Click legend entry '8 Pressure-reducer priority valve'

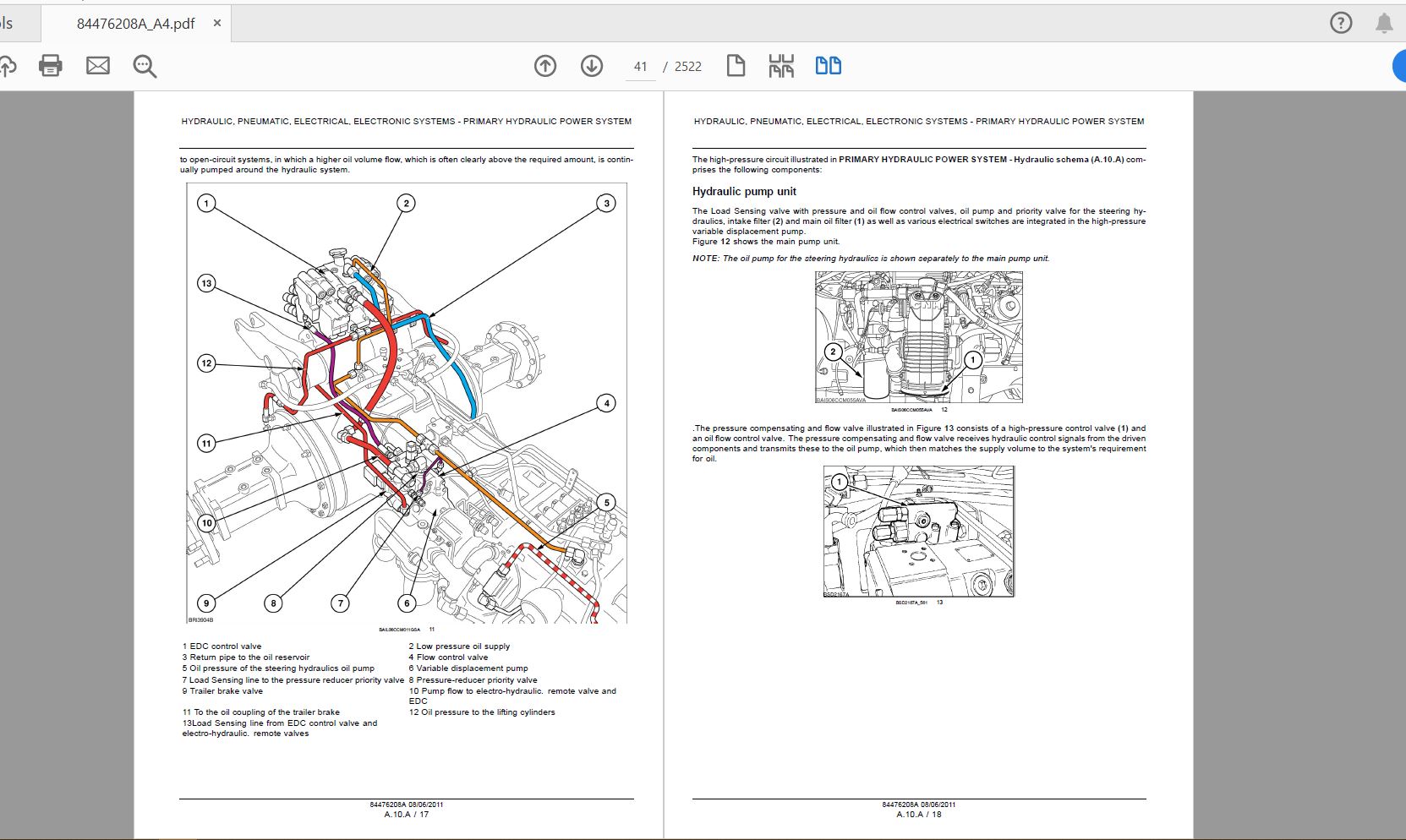point(473,680)
